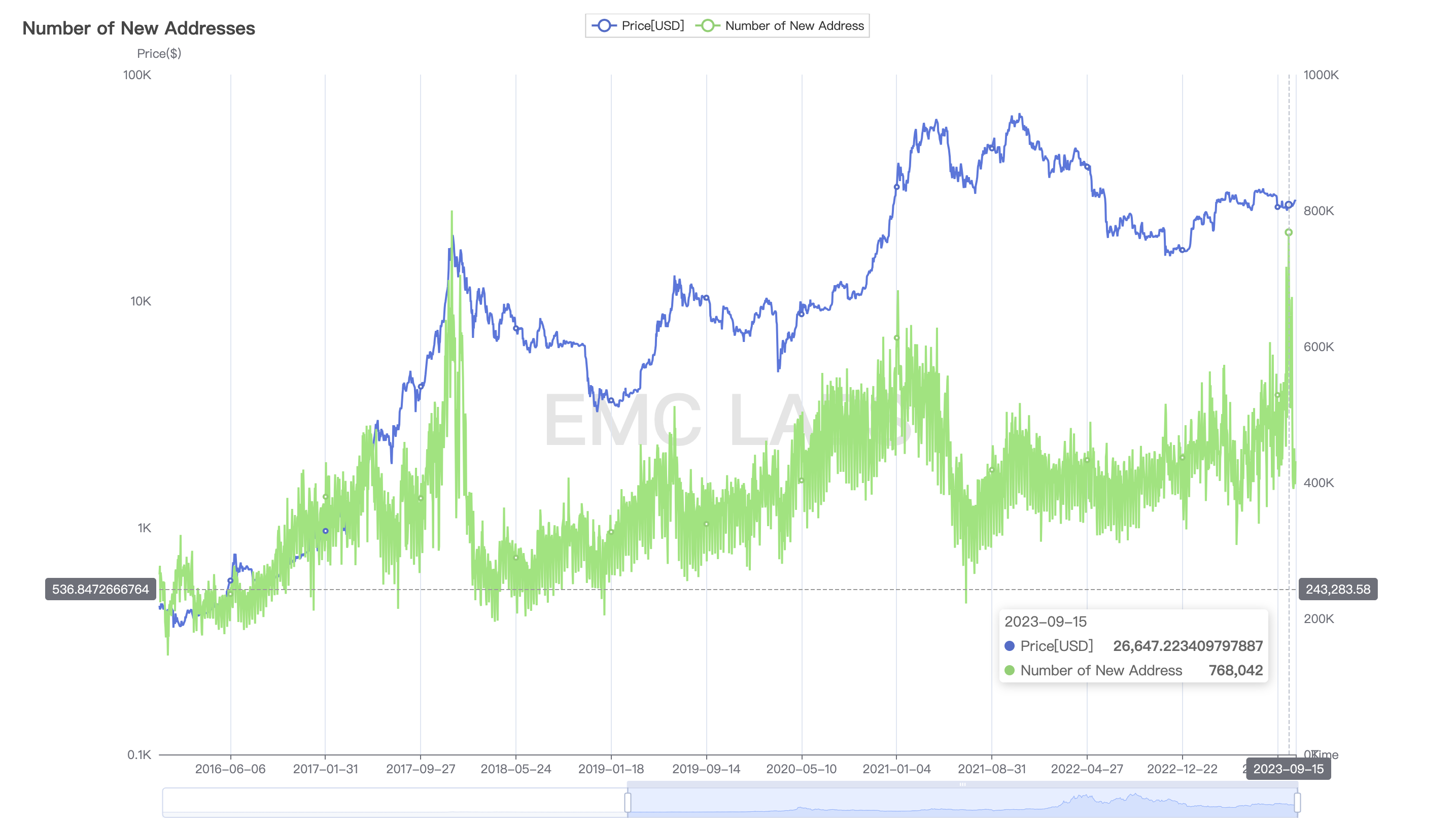Click the Number of New Addresses chart title
This screenshot has width=1456, height=826.
pyautogui.click(x=138, y=28)
